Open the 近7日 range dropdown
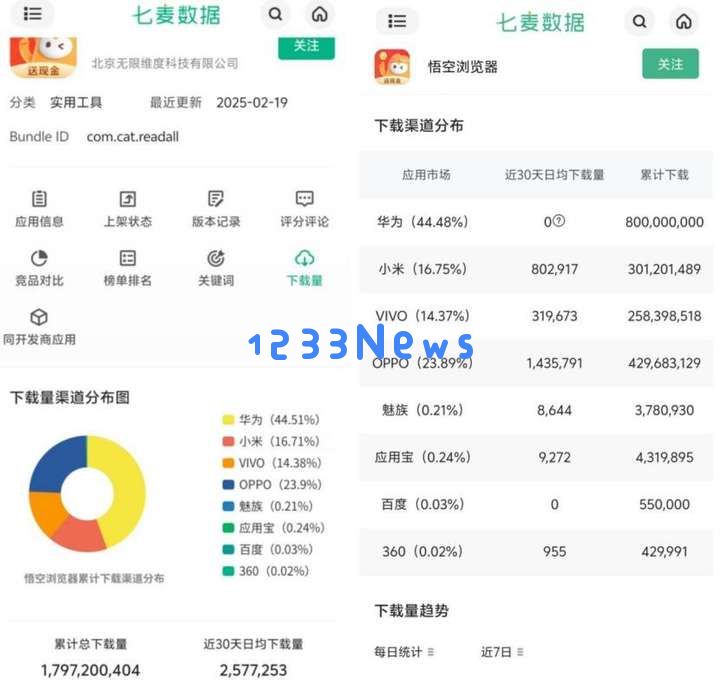The height and width of the screenshot is (685, 720). [502, 652]
